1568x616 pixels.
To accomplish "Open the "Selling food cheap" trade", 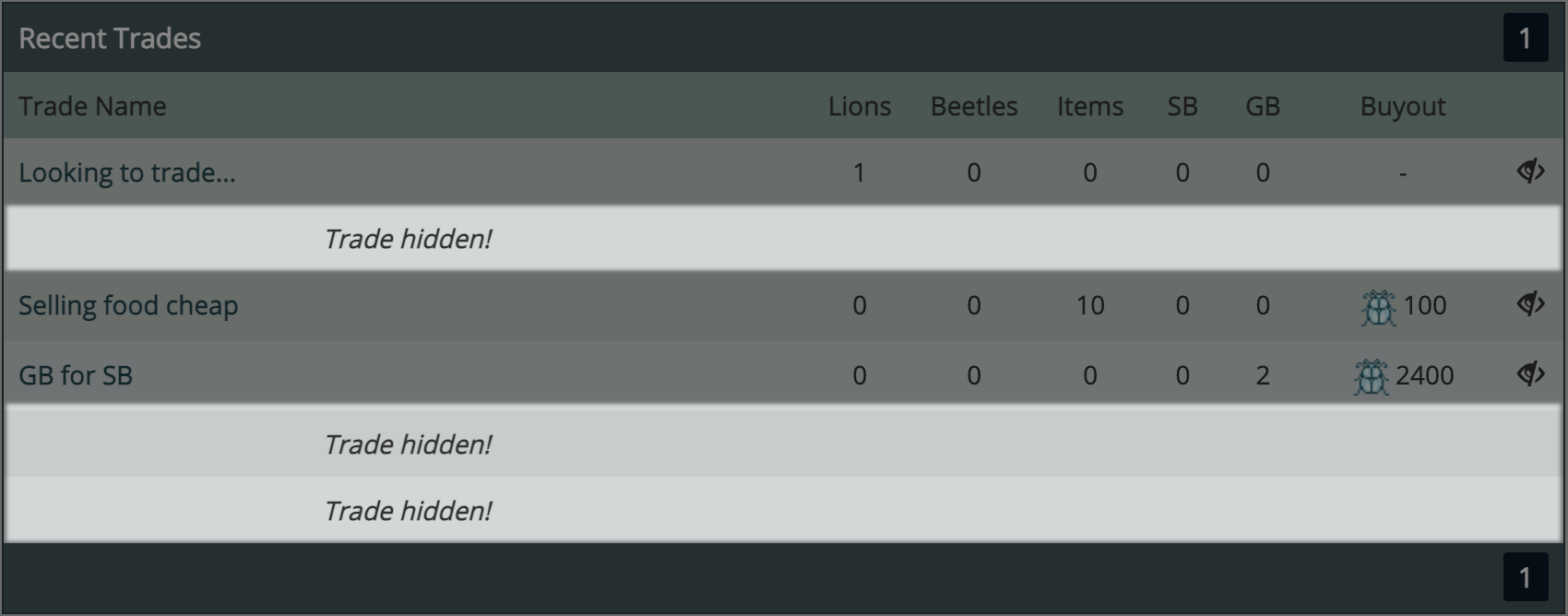I will (x=128, y=305).
